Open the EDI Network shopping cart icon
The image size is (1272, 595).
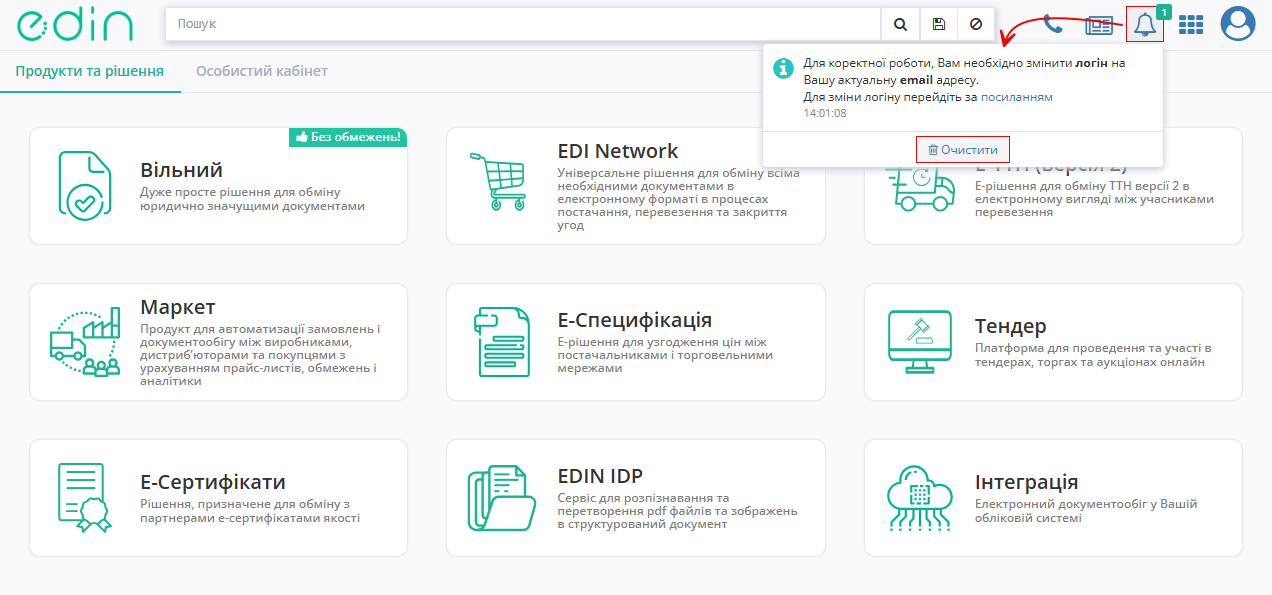point(498,181)
